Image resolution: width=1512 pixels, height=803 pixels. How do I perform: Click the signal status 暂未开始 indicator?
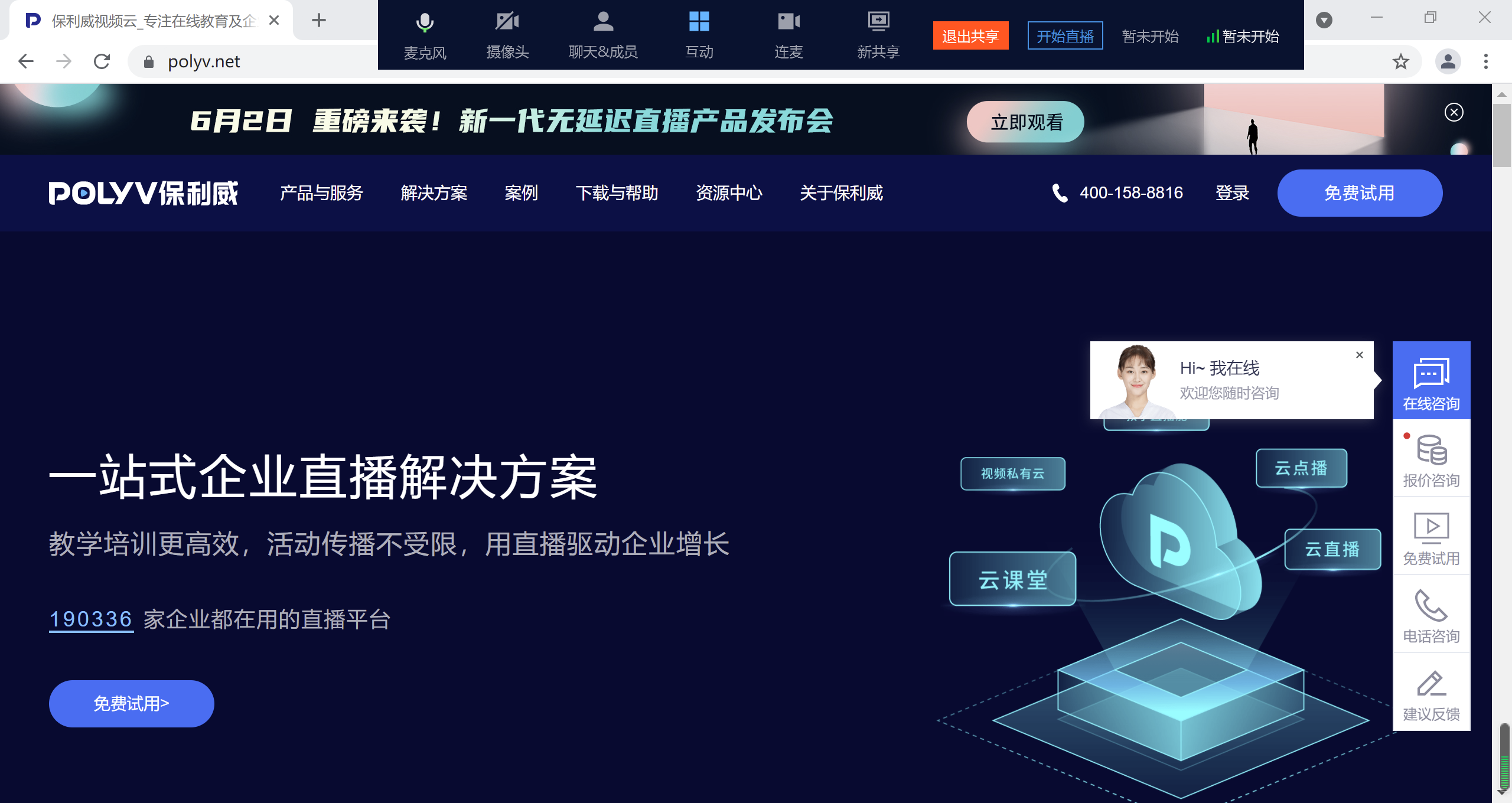tap(1243, 37)
